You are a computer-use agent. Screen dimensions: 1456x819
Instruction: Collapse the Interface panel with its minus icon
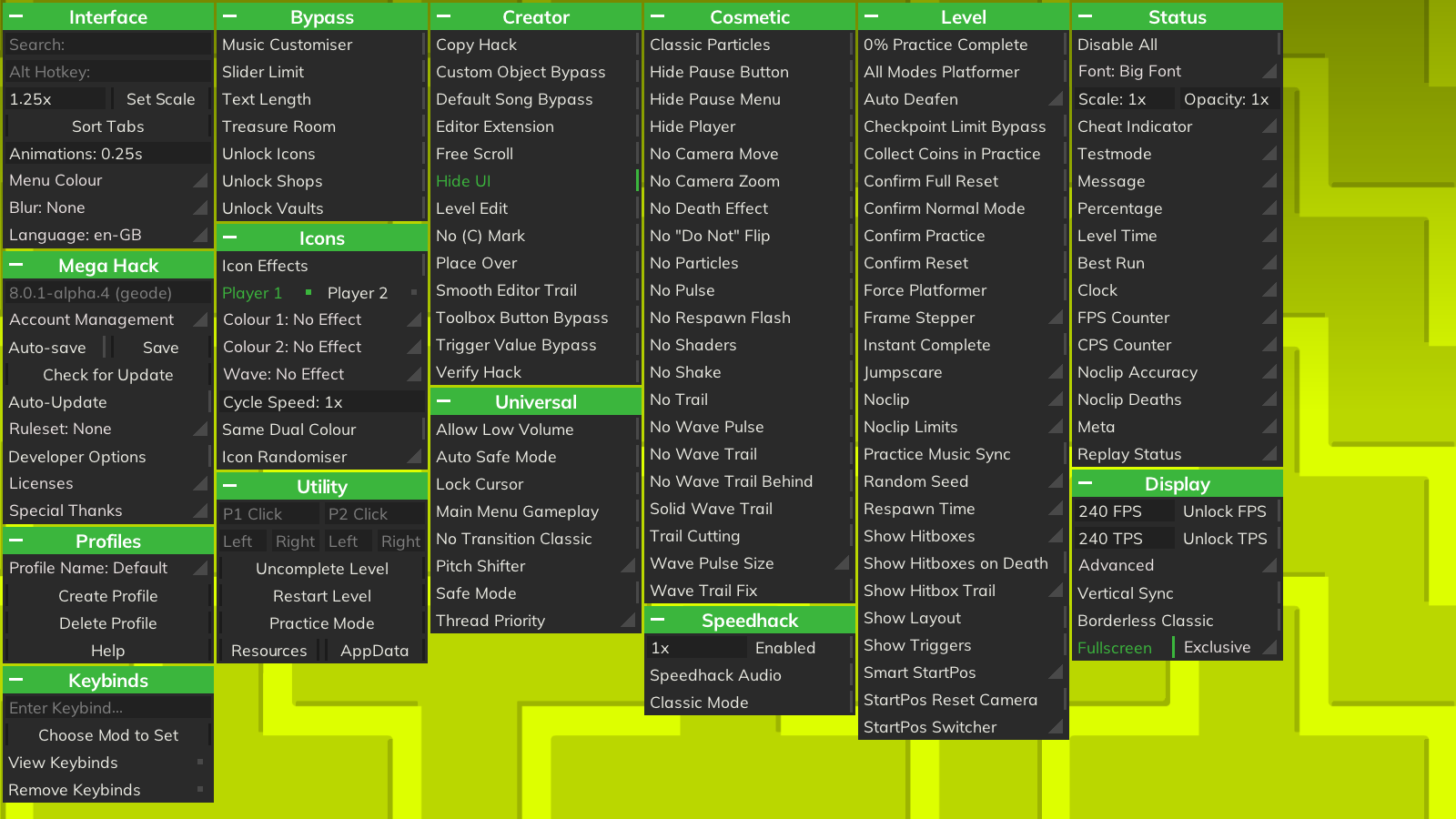(15, 17)
